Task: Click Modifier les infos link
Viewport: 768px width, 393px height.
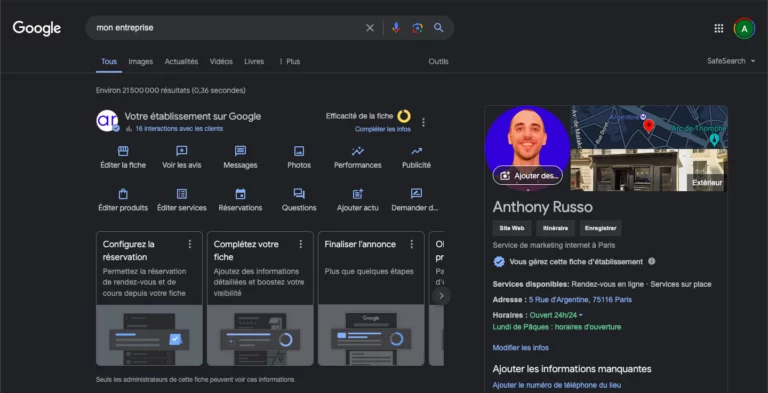Action: (x=521, y=348)
